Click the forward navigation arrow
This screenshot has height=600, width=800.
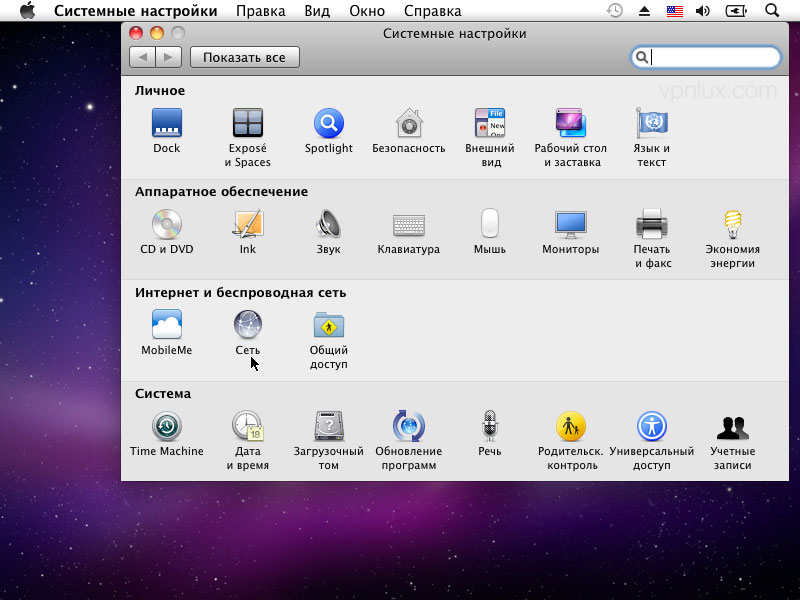point(169,57)
